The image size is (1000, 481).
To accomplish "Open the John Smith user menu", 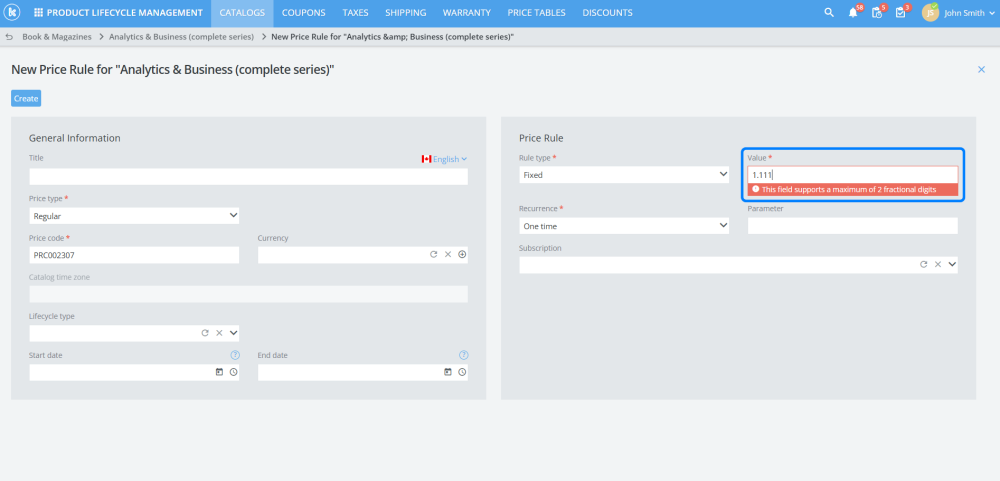I will click(969, 13).
